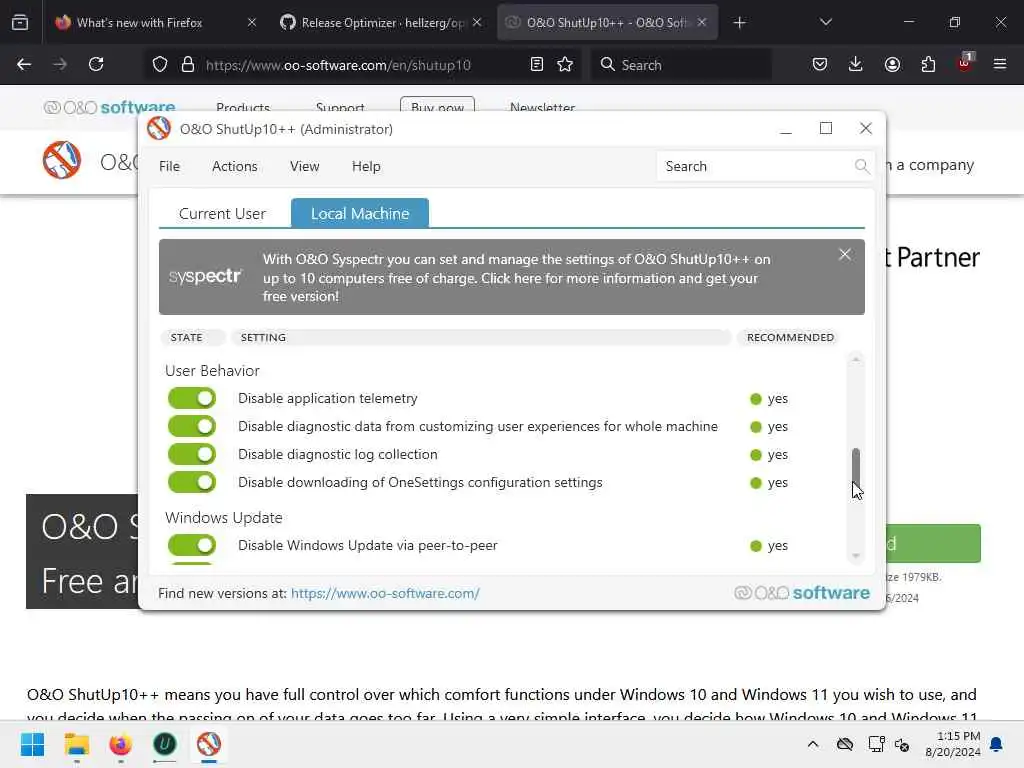Click magnifier icon in ShutUp10 search box
This screenshot has width=1024, height=768.
(x=861, y=167)
